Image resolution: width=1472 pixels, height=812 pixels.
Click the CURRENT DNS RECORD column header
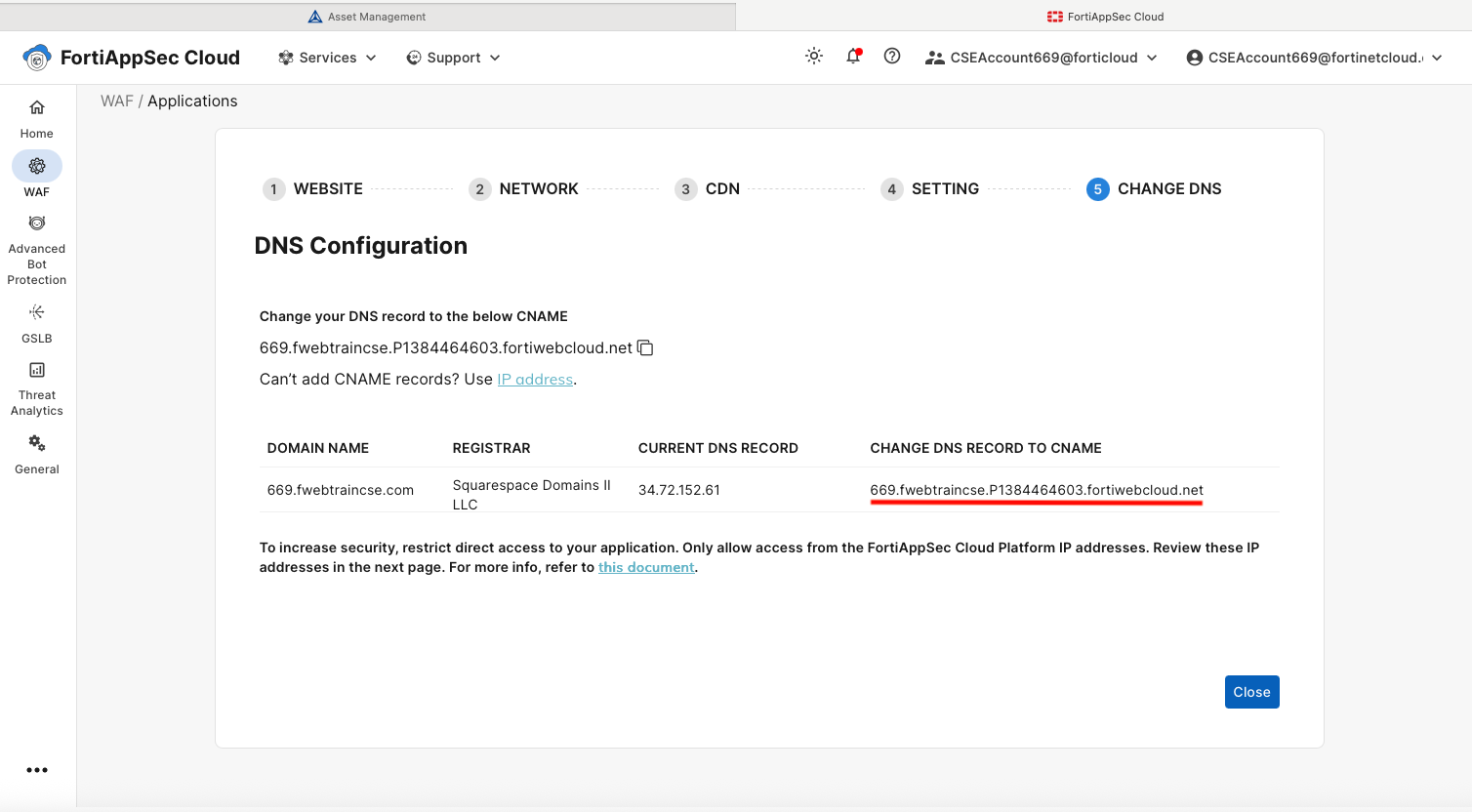718,448
